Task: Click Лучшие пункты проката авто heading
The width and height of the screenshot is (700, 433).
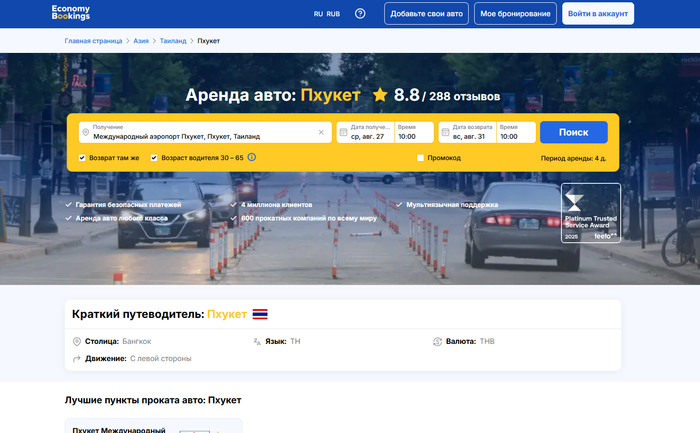Action: 153,400
